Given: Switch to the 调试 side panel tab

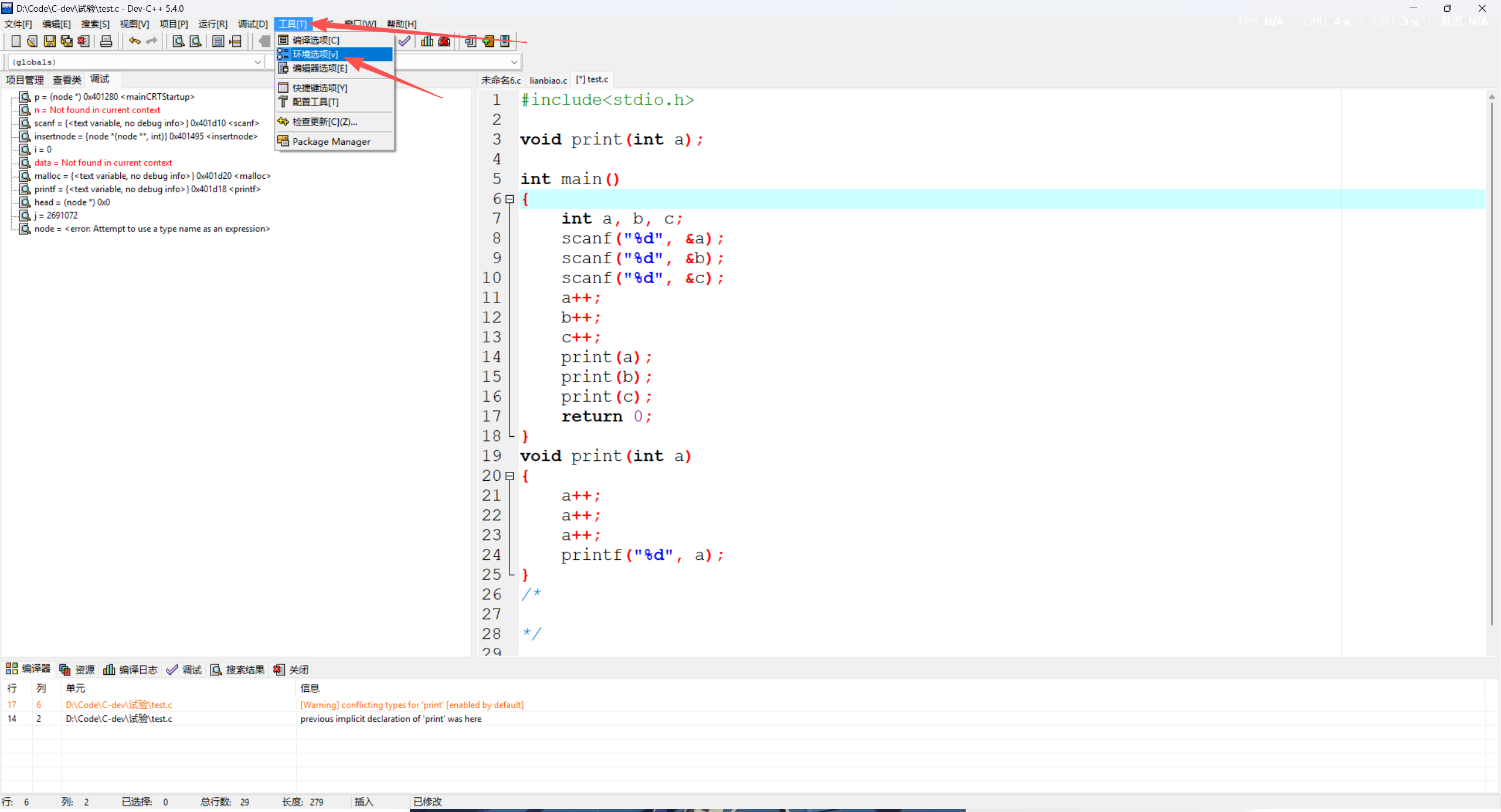Looking at the screenshot, I should point(100,79).
